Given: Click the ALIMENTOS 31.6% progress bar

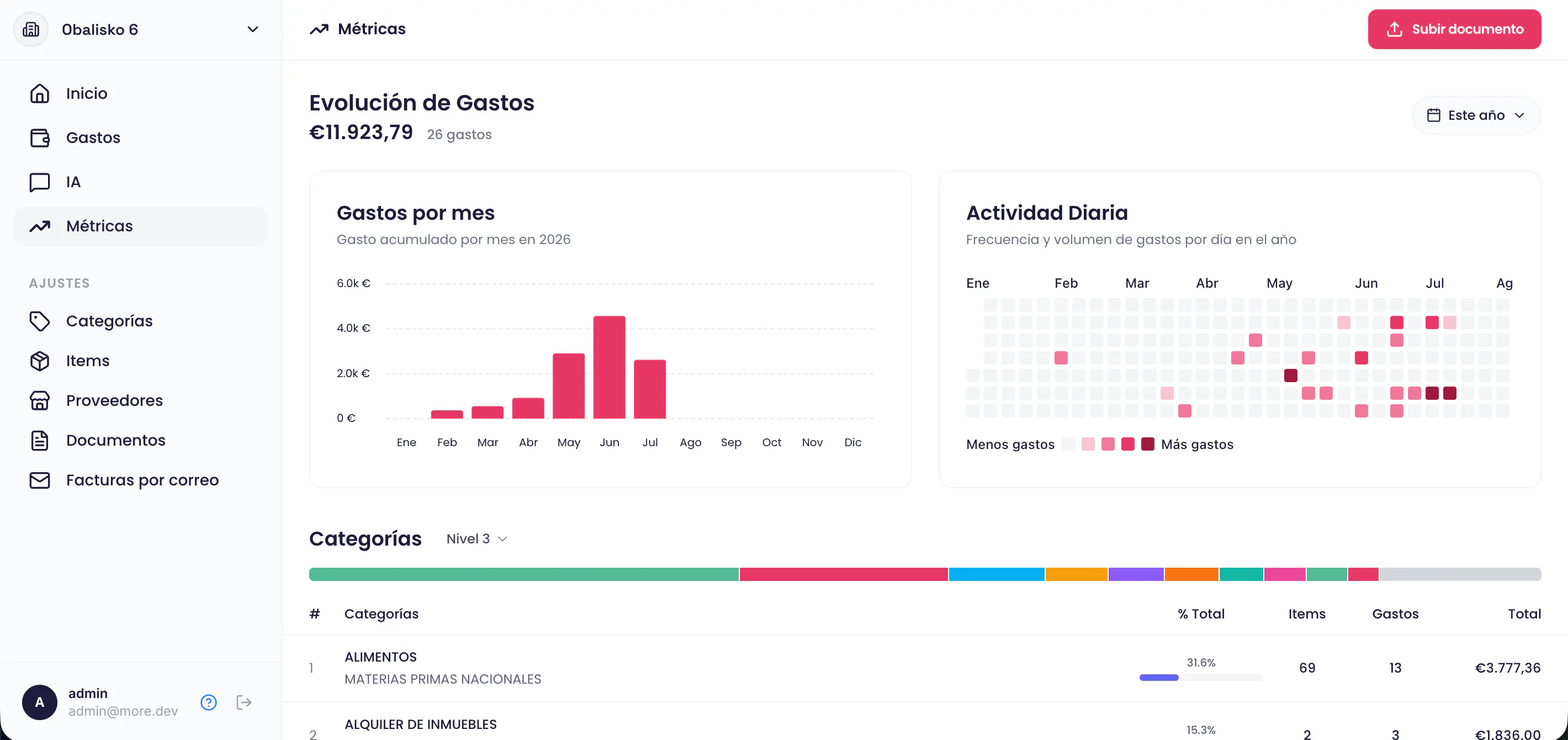Looking at the screenshot, I should (x=1200, y=677).
